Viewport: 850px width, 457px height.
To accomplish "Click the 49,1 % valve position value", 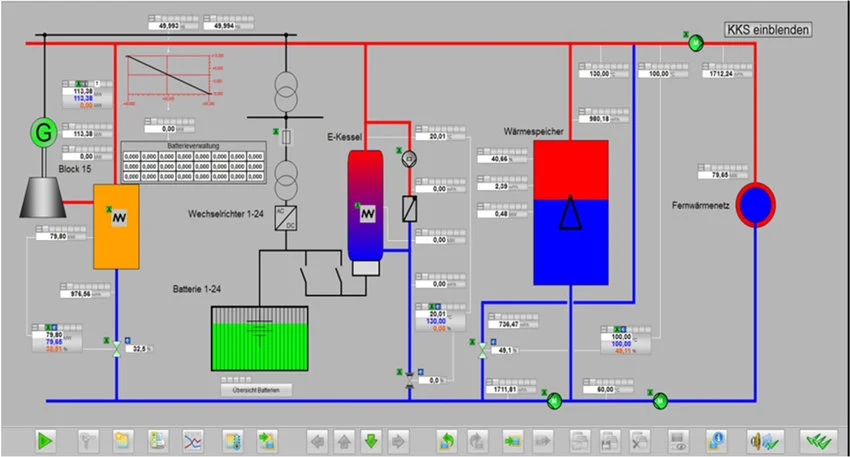I will pyautogui.click(x=505, y=350).
